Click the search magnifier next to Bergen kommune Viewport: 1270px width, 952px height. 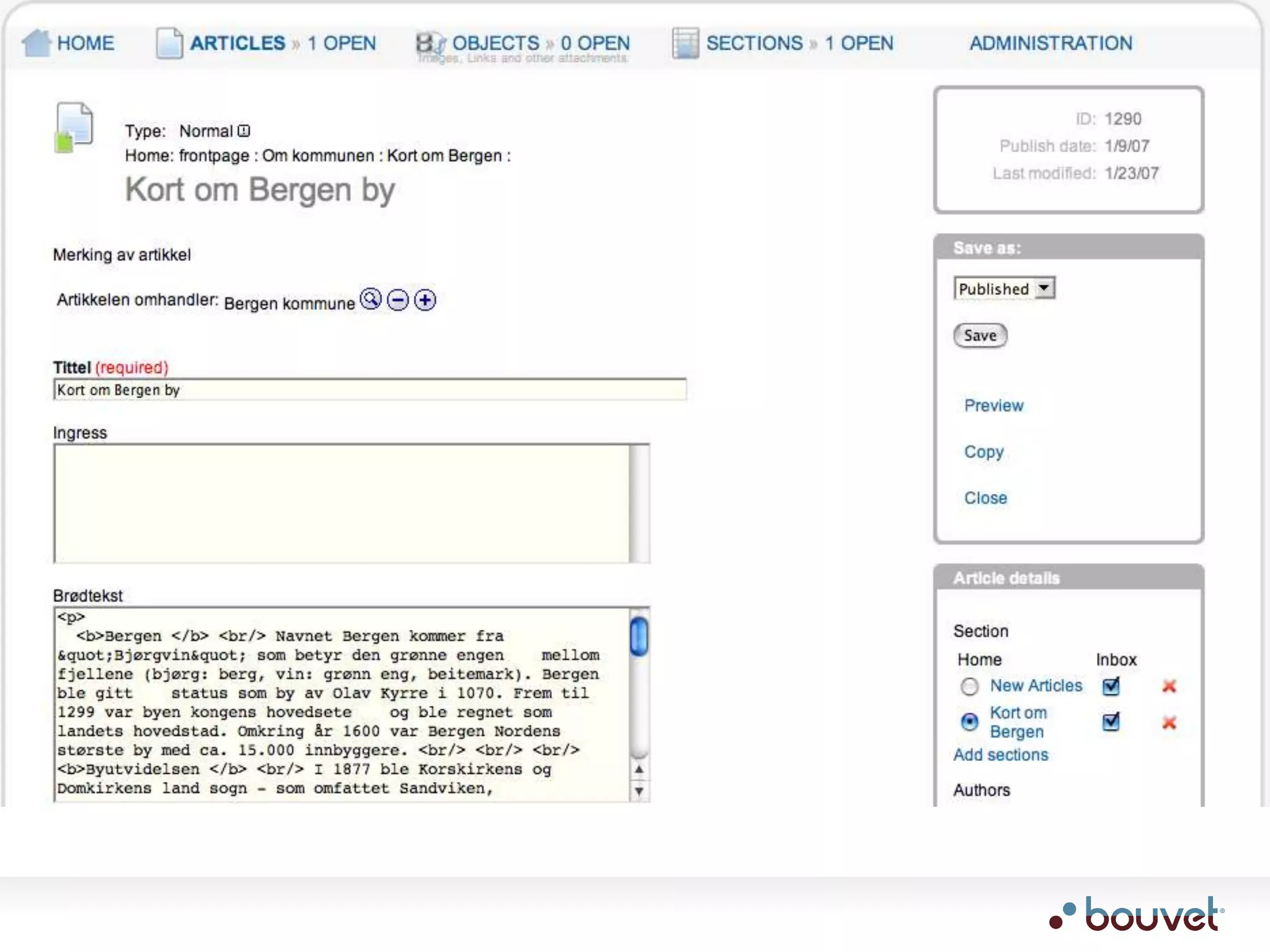click(x=371, y=299)
